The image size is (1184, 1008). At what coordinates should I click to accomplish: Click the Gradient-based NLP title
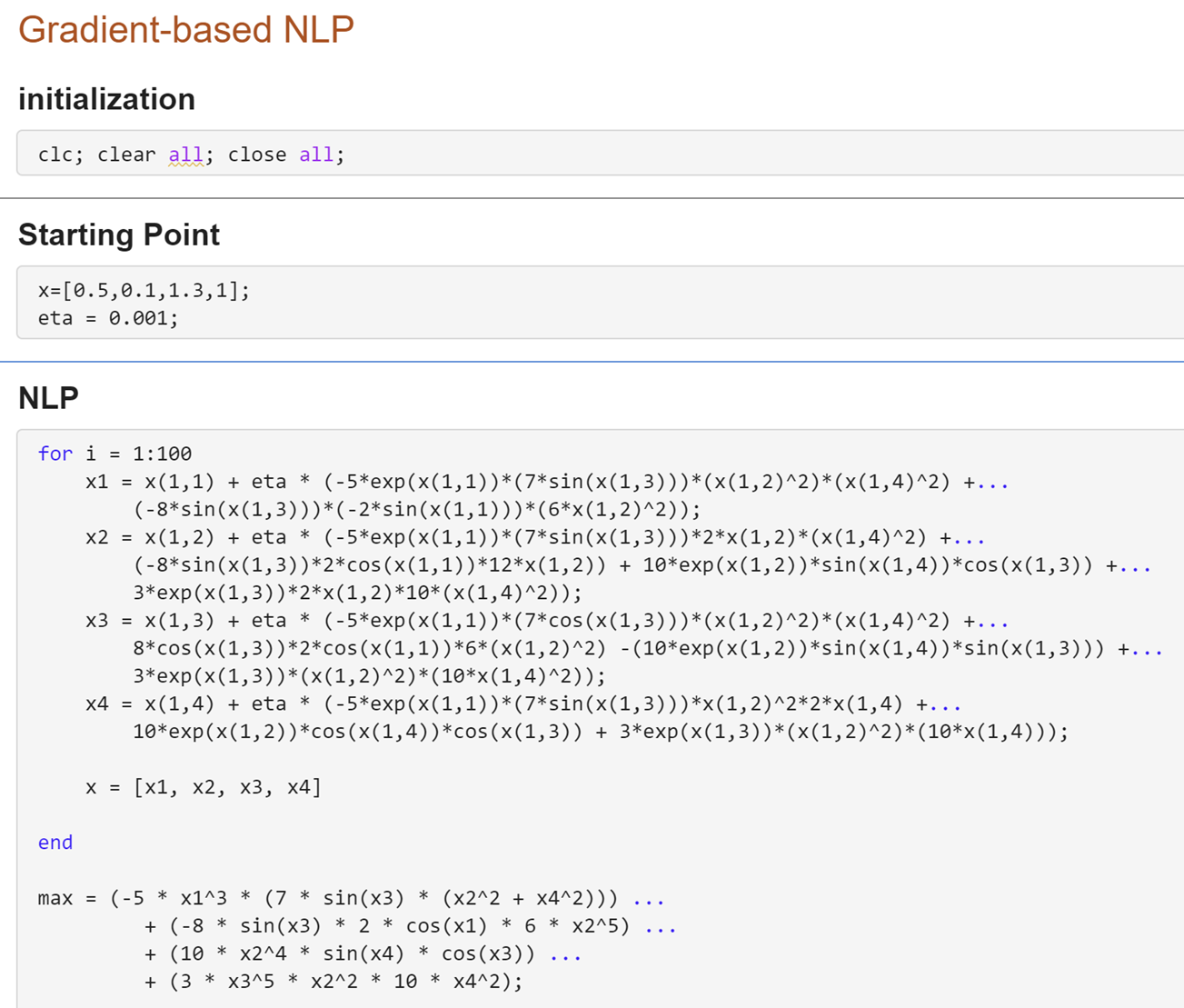click(185, 29)
